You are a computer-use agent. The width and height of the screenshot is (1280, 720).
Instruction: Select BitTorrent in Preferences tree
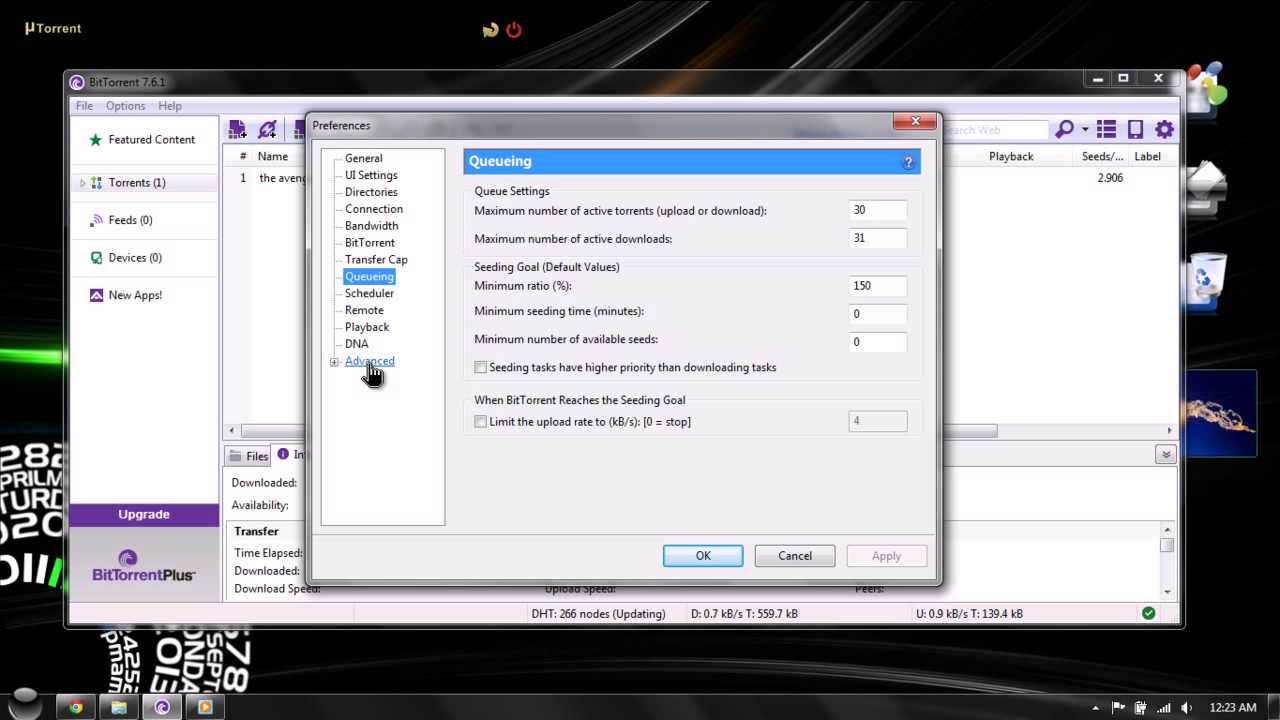point(369,243)
